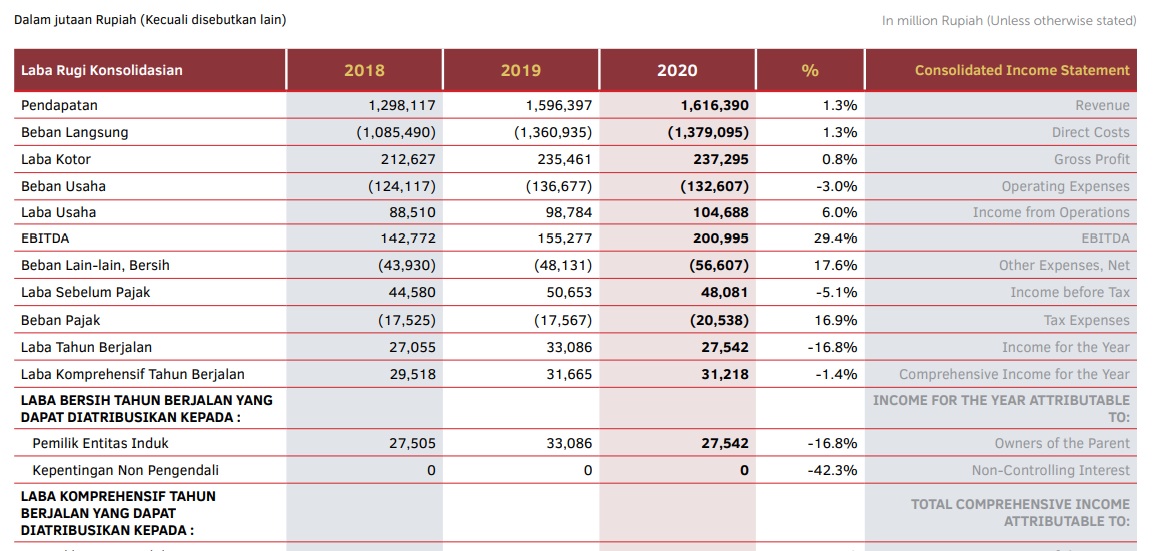Click Pemilik Entitas Induk 2018 value 27,505
The height and width of the screenshot is (551, 1155).
click(412, 443)
